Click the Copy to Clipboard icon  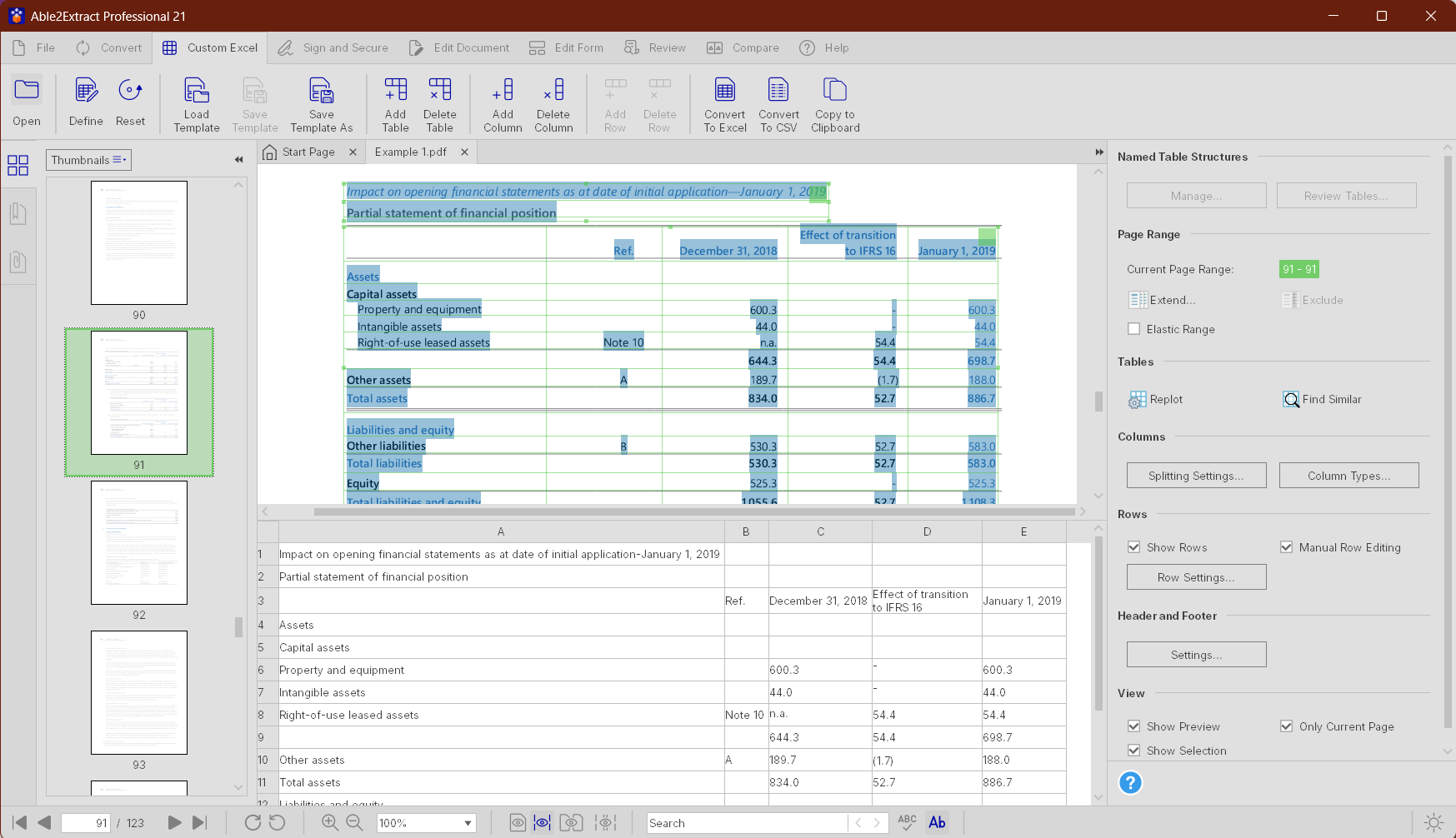834,90
